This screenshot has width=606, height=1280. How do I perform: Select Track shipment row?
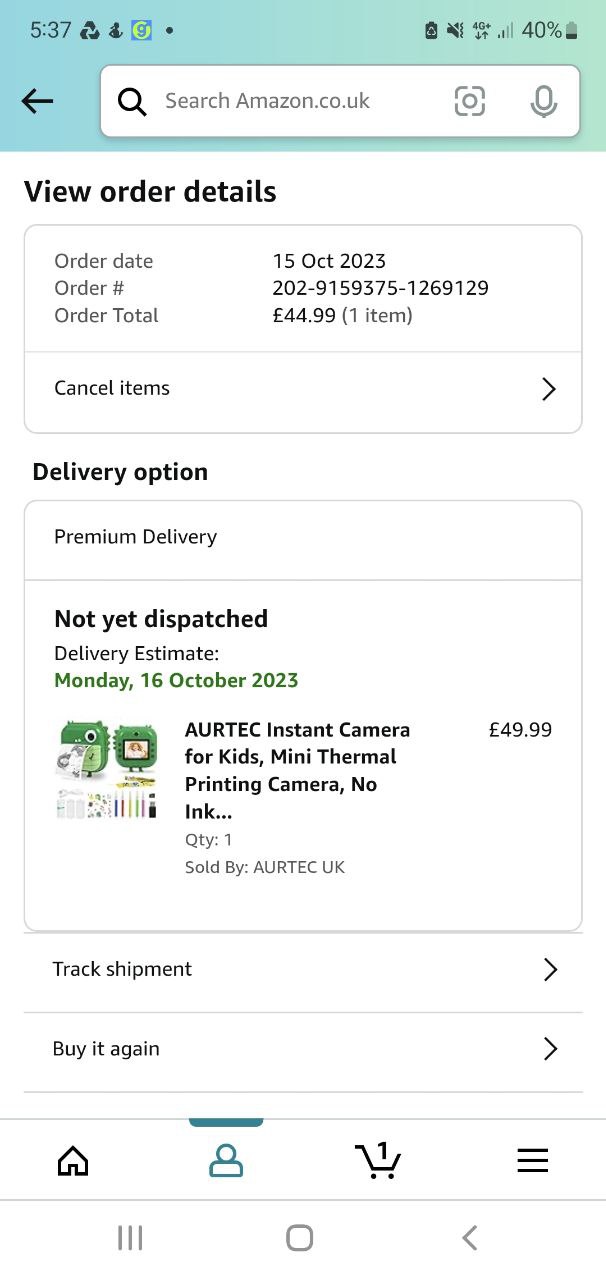pos(122,969)
